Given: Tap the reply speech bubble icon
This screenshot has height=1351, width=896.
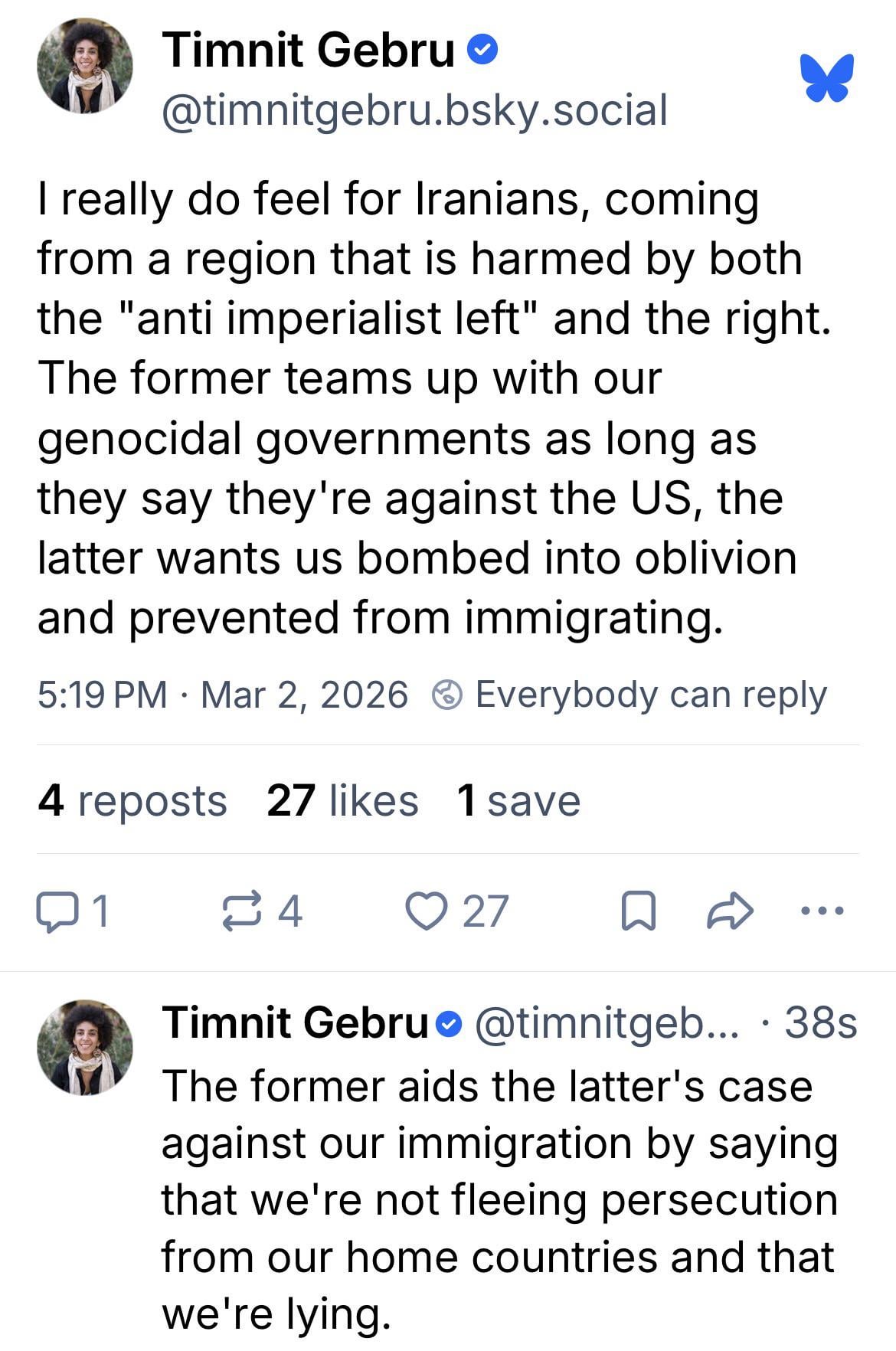Looking at the screenshot, I should pyautogui.click(x=54, y=912).
